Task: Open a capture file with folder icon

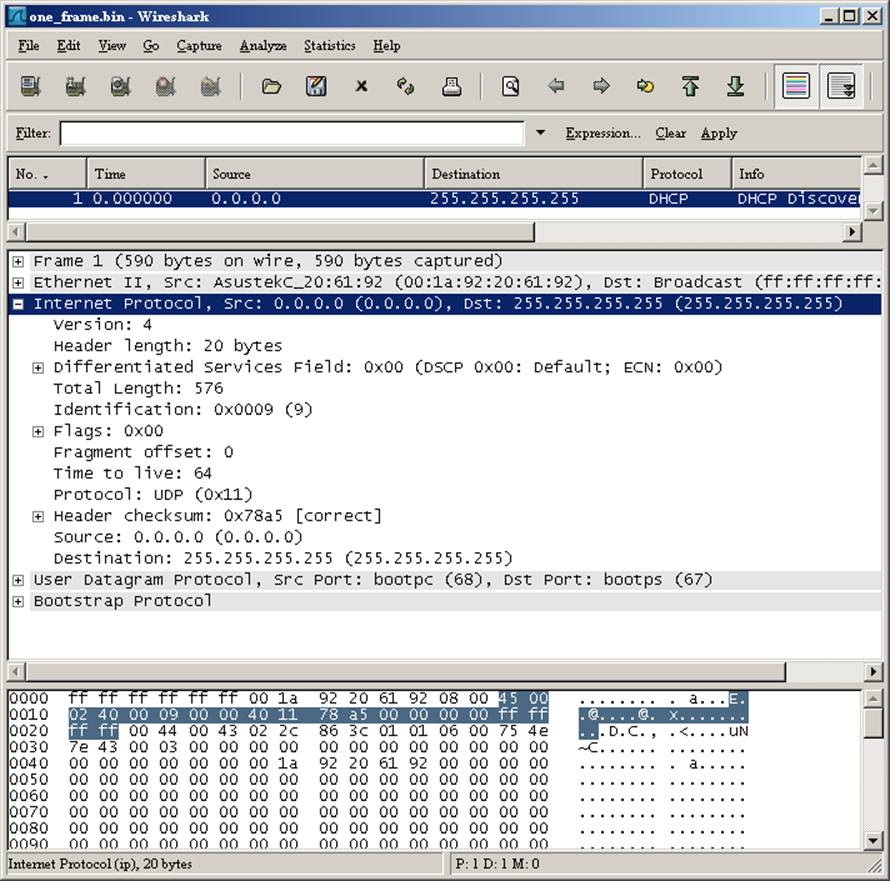Action: [271, 86]
